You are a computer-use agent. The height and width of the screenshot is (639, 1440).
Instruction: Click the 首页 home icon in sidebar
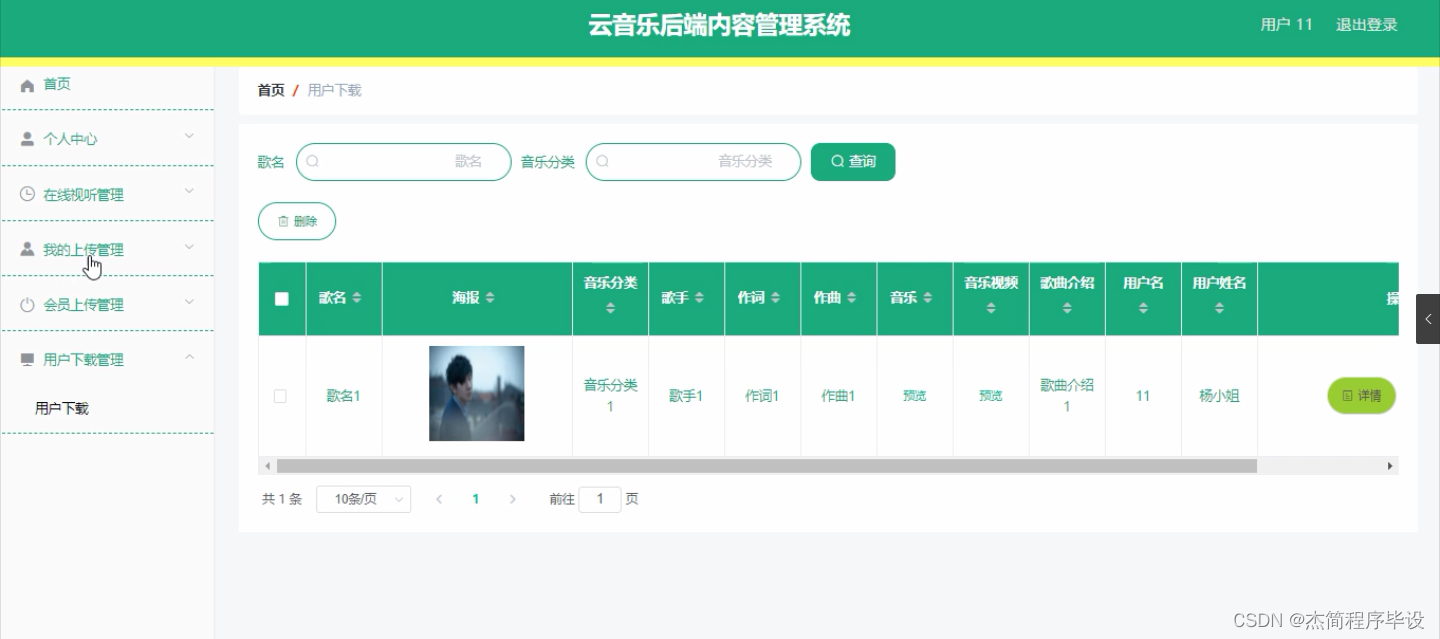point(28,84)
